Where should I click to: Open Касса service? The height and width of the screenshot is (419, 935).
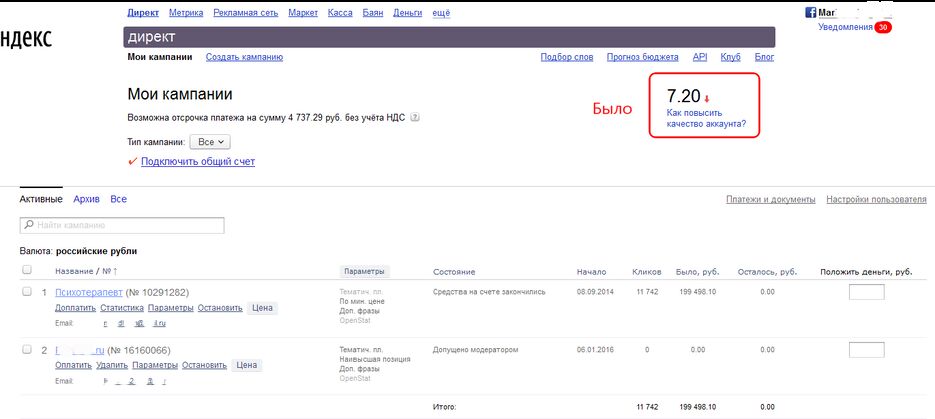pyautogui.click(x=340, y=13)
